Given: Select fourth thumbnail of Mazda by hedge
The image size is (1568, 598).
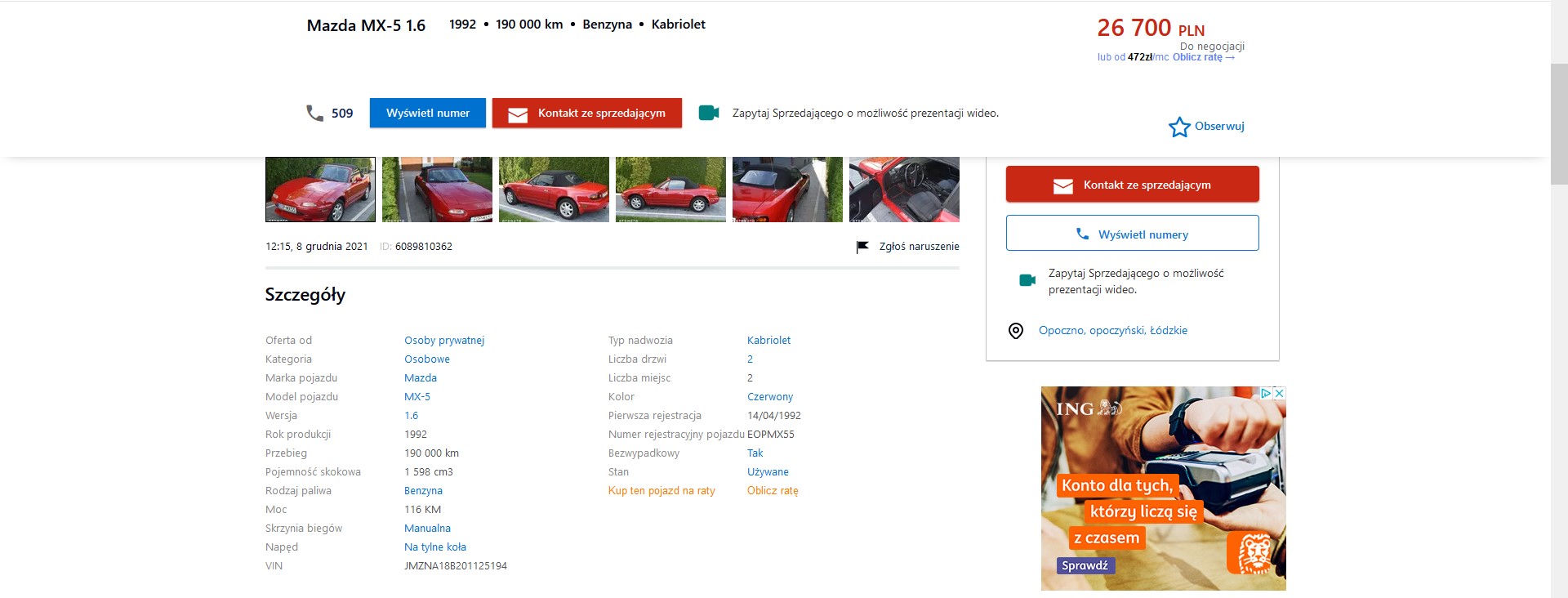Looking at the screenshot, I should click(x=670, y=190).
